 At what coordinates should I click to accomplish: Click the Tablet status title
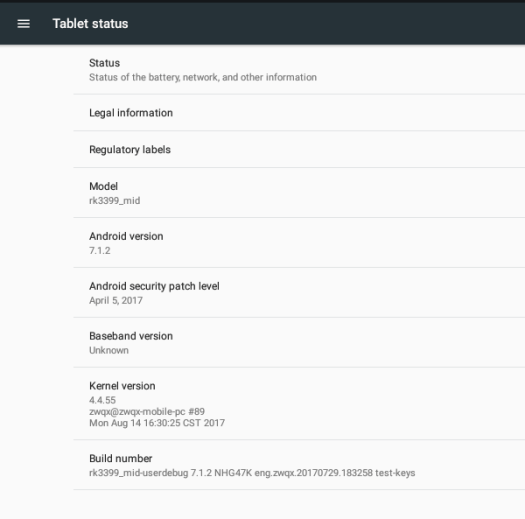(x=90, y=24)
